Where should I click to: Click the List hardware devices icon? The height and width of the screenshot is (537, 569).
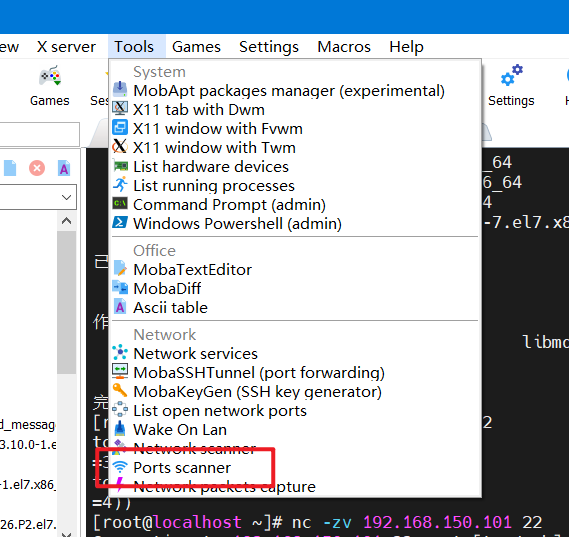(x=120, y=166)
